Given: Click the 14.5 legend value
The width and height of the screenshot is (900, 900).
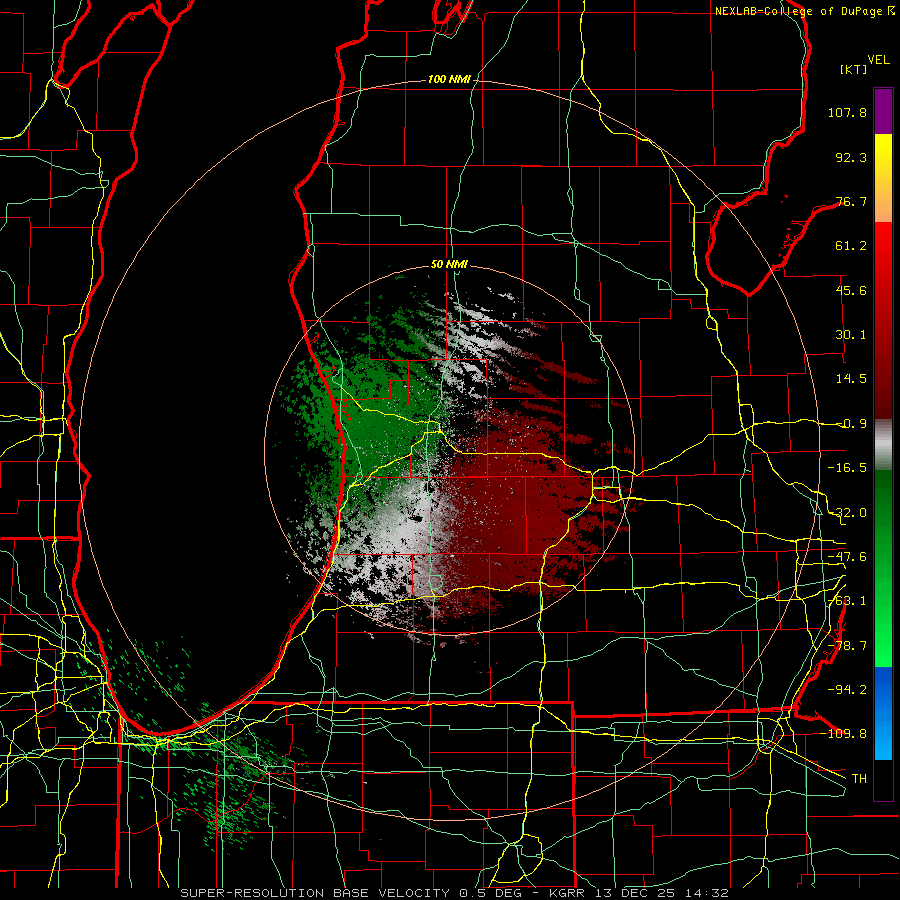Looking at the screenshot, I should pos(851,379).
